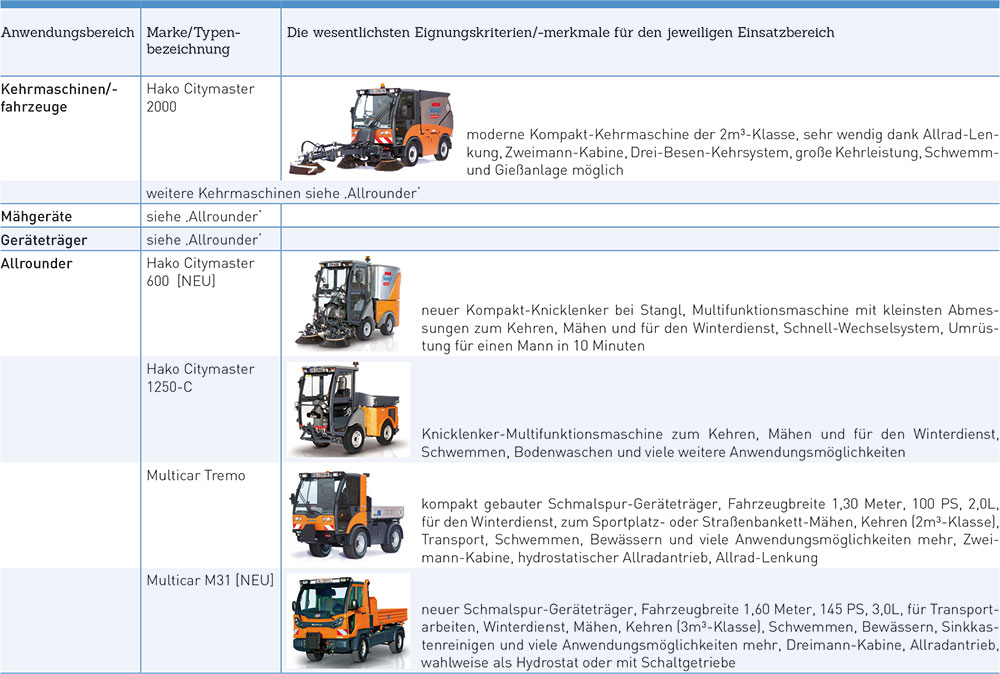The height and width of the screenshot is (674, 1000).
Task: Click the 'Knicklenker-Multifunktionsmaschine zum Kehren' description
Action: (x=708, y=443)
